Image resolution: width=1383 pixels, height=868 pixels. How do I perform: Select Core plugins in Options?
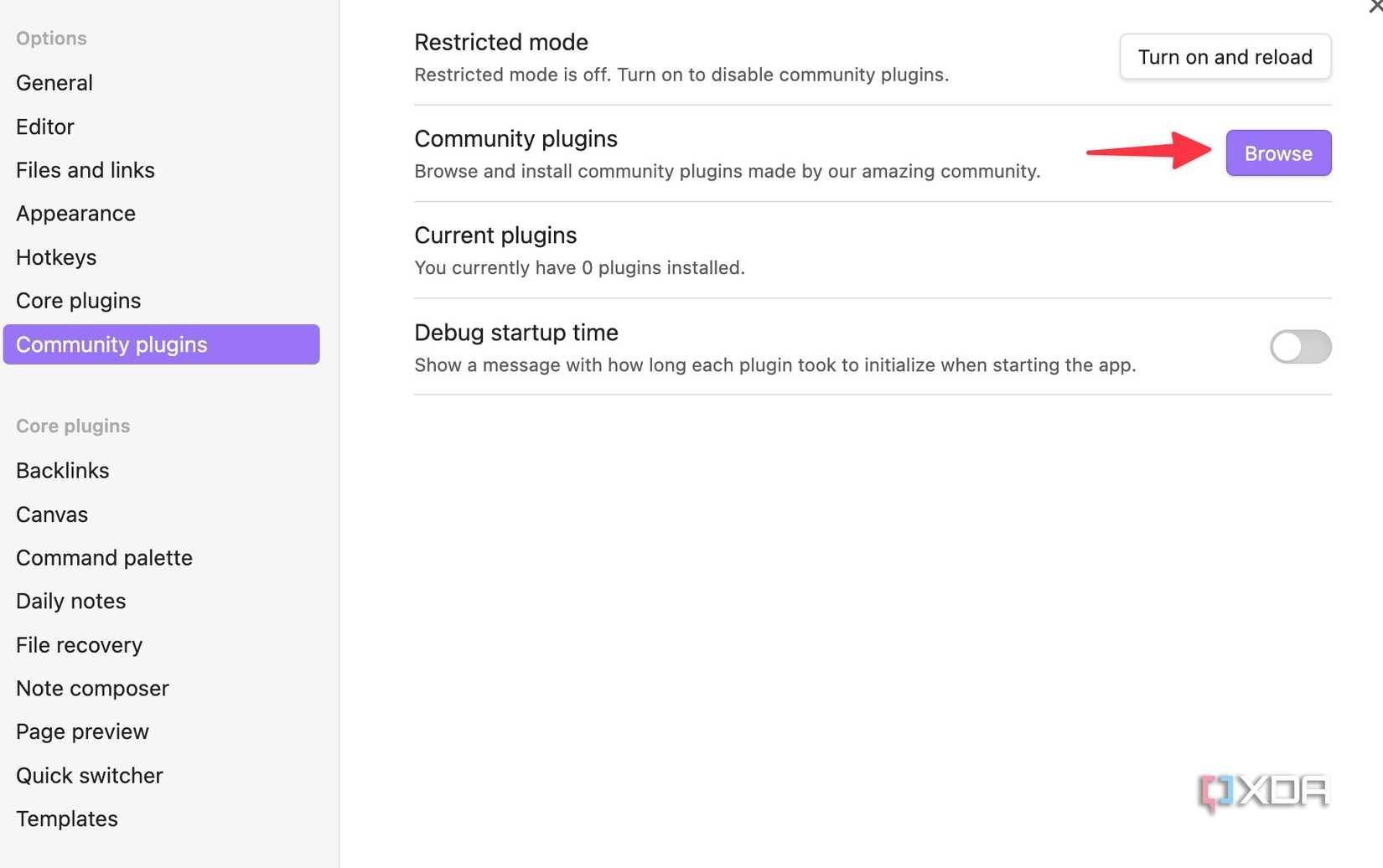point(78,301)
